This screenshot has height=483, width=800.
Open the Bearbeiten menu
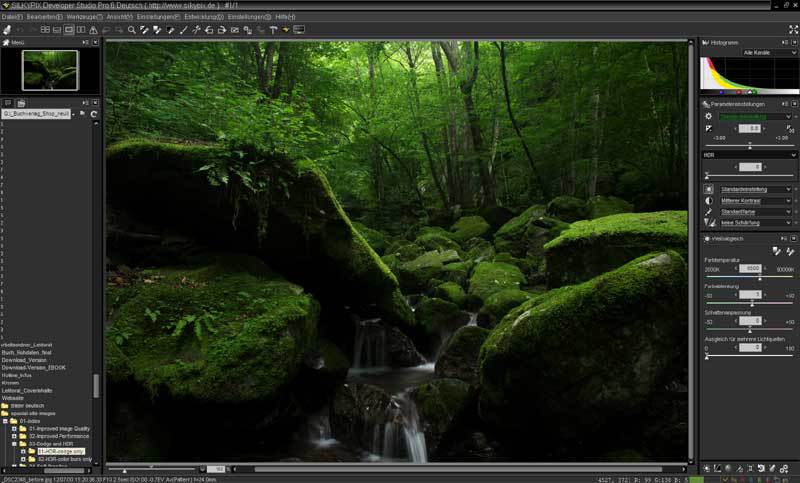coord(44,17)
